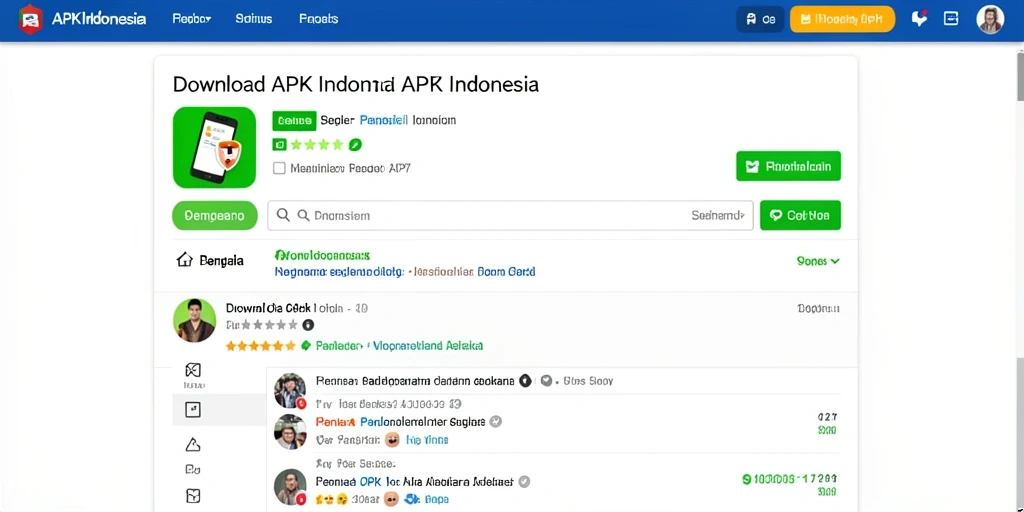Open notifications heart-chat icon in header
The image size is (1024, 512).
coord(920,19)
